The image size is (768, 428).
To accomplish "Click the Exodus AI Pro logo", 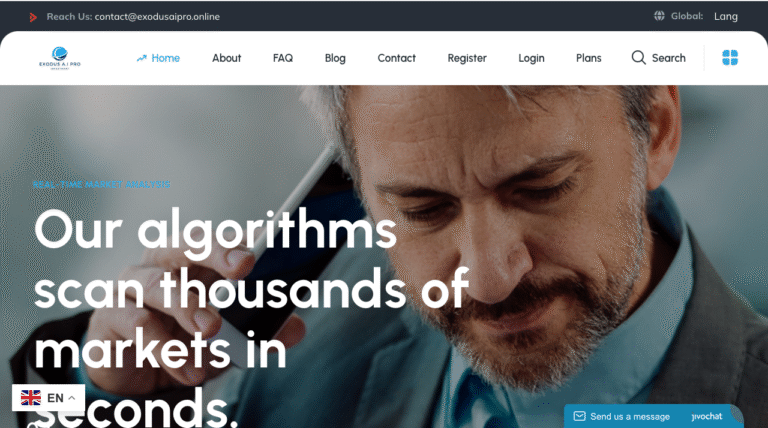I will pyautogui.click(x=60, y=58).
